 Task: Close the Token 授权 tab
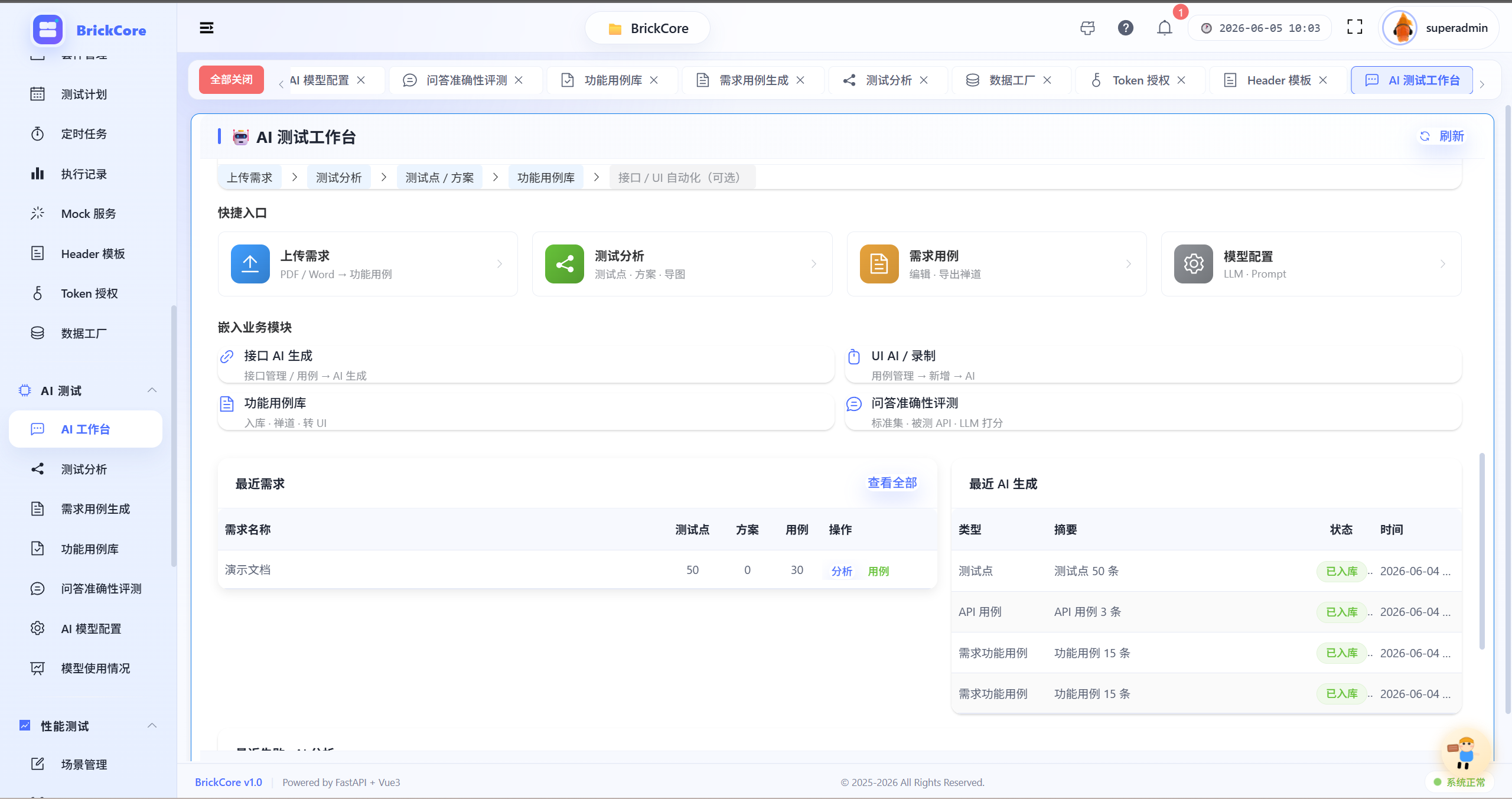1181,80
